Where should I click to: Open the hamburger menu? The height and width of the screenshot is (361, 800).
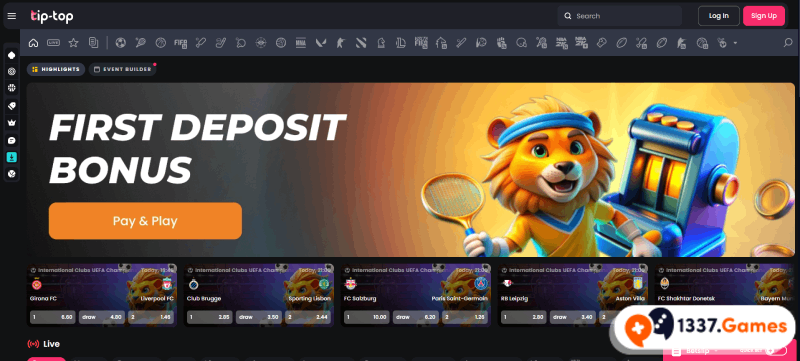[12, 16]
